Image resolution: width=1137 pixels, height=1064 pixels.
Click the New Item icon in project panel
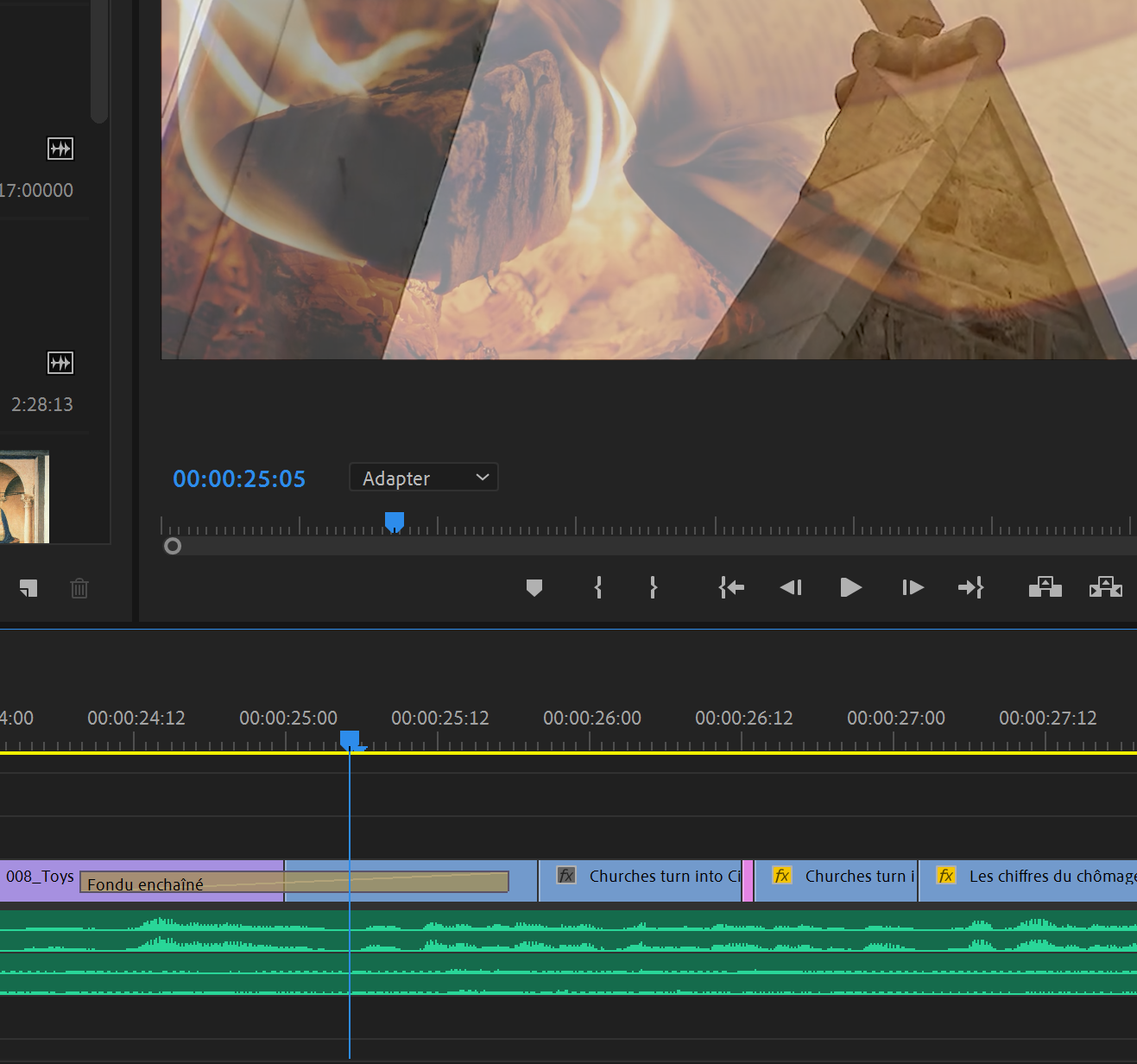[x=28, y=588]
